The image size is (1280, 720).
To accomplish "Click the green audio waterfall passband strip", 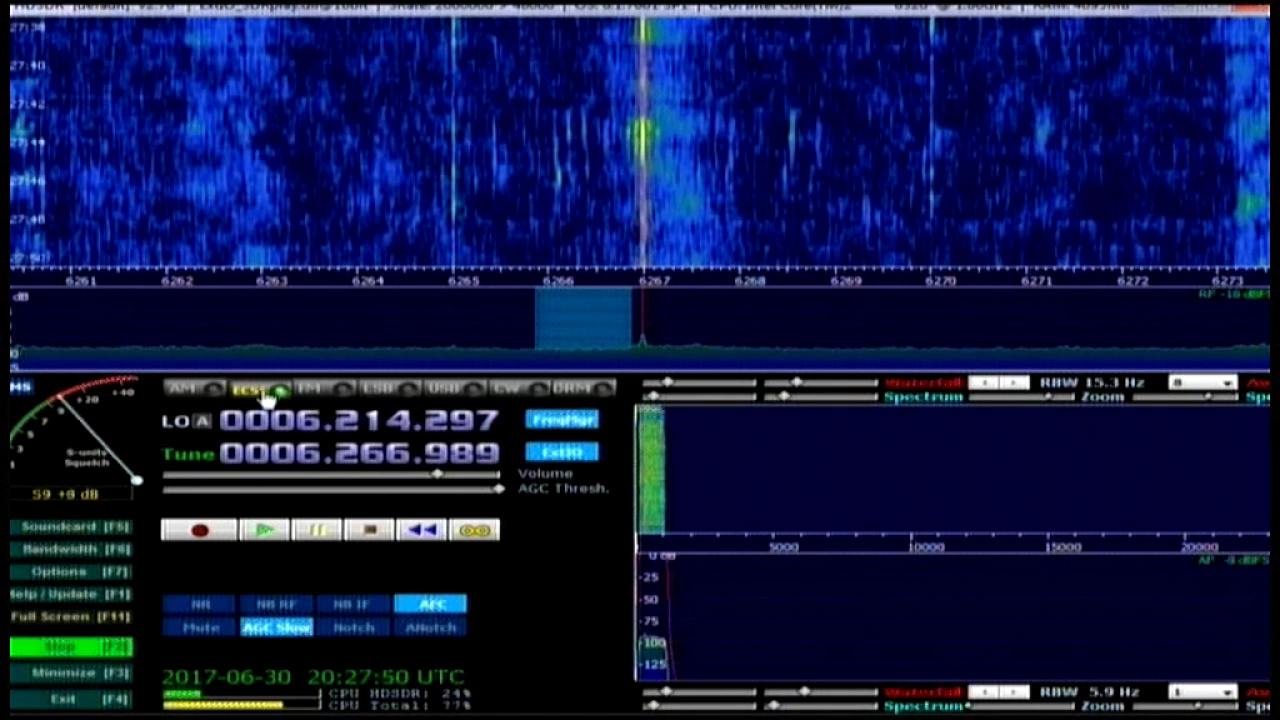I will click(x=650, y=470).
